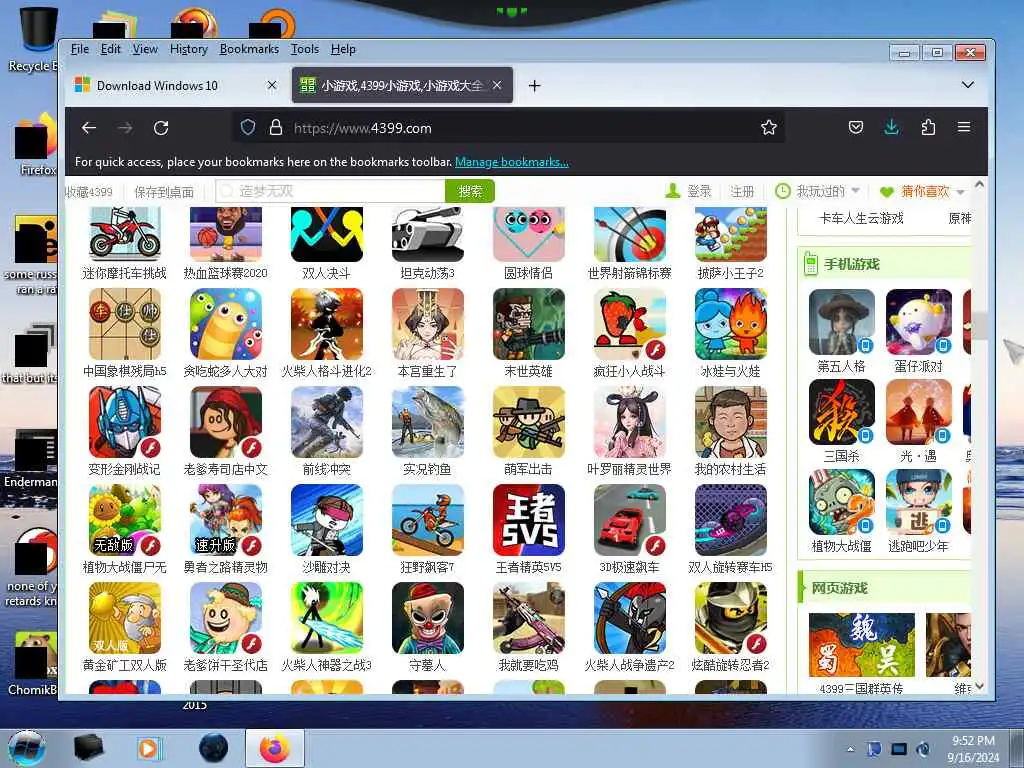Image resolution: width=1024 pixels, height=768 pixels.
Task: Click the tracking protection shield icon
Action: (x=248, y=127)
